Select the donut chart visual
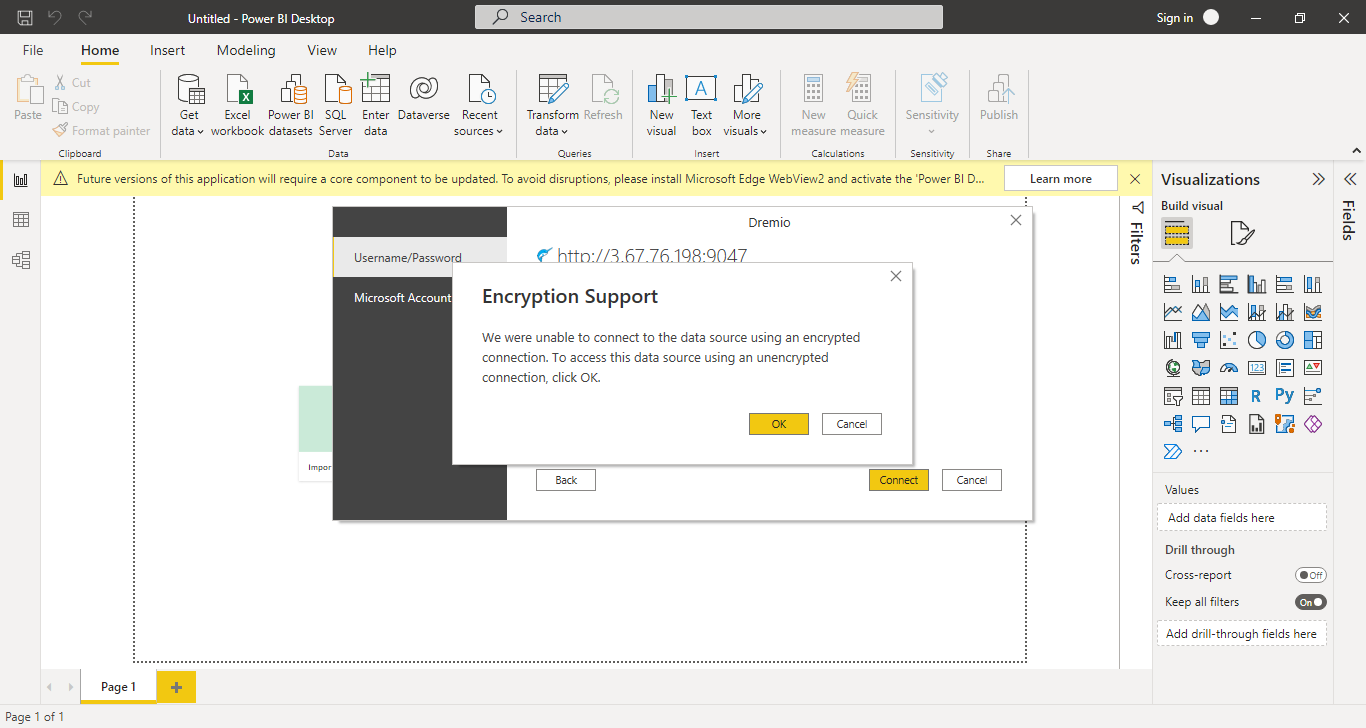This screenshot has height=728, width=1366. (1285, 341)
